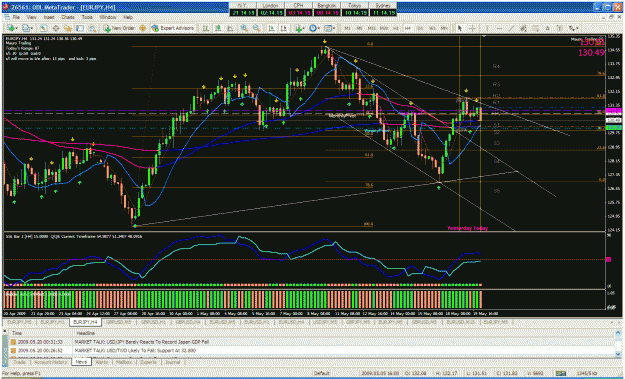Screen dimensions: 625x379
Task: Switch chart to bar chart style
Action: click(206, 28)
